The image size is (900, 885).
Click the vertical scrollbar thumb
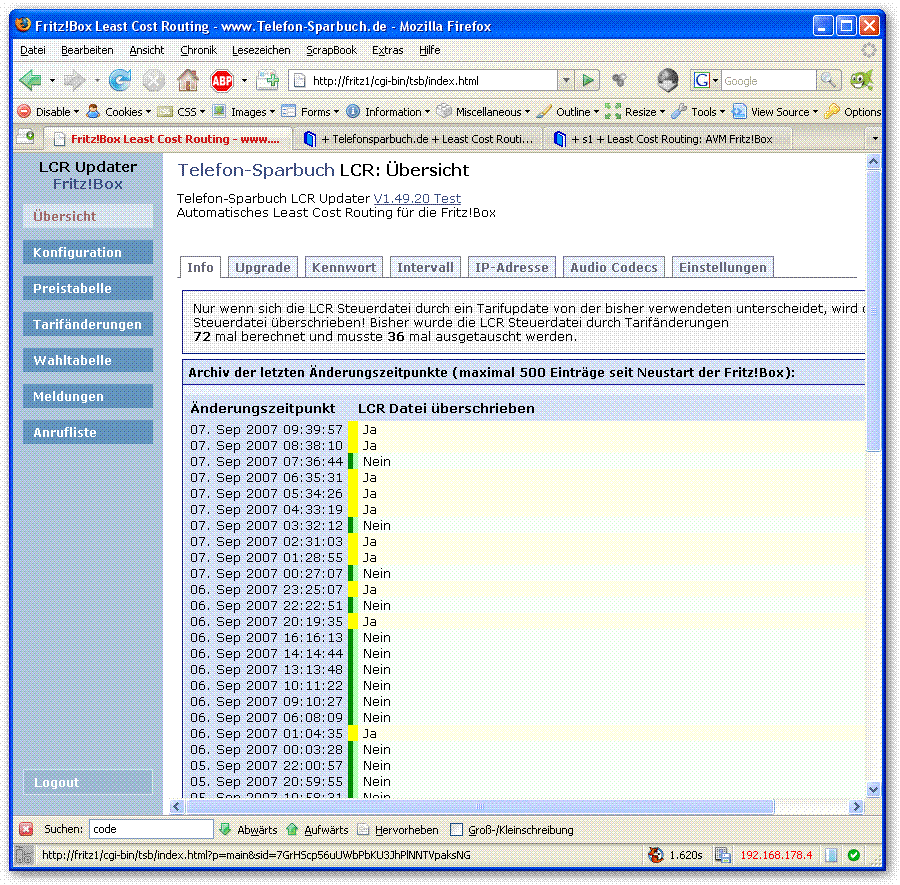[873, 310]
